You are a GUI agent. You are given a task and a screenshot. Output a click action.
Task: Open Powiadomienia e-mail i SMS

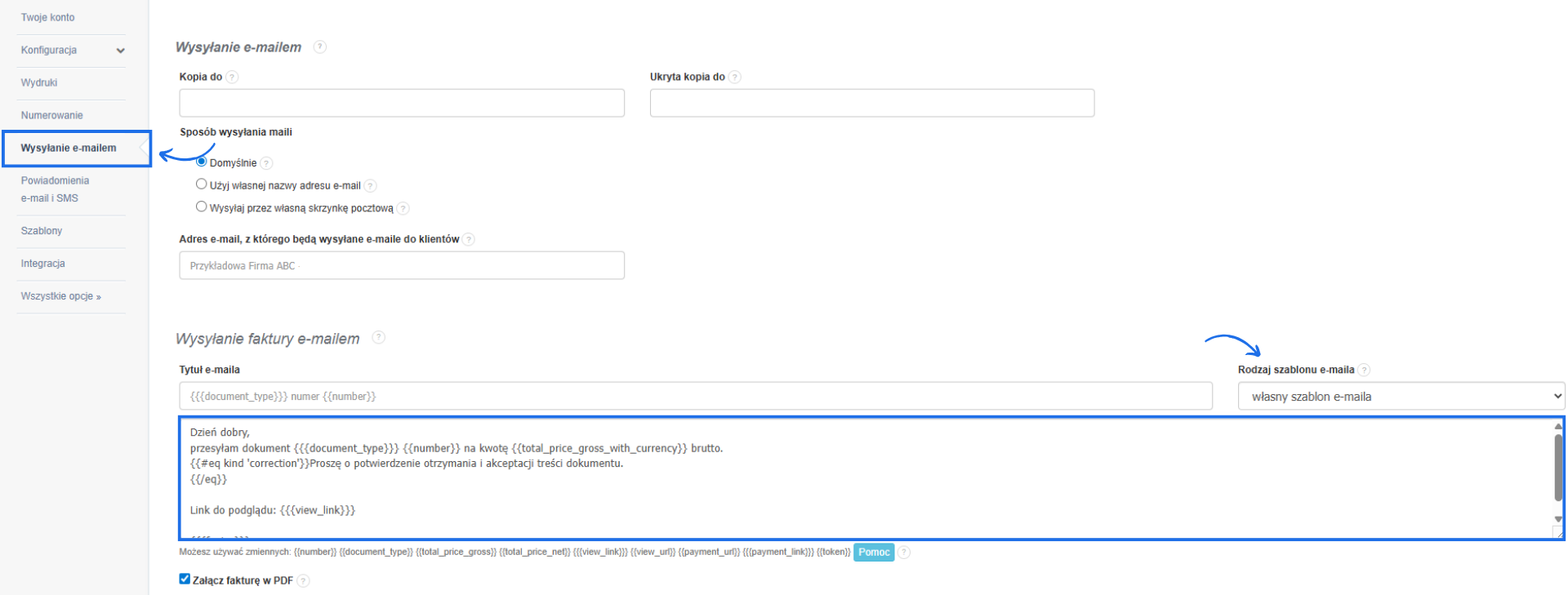(x=56, y=189)
